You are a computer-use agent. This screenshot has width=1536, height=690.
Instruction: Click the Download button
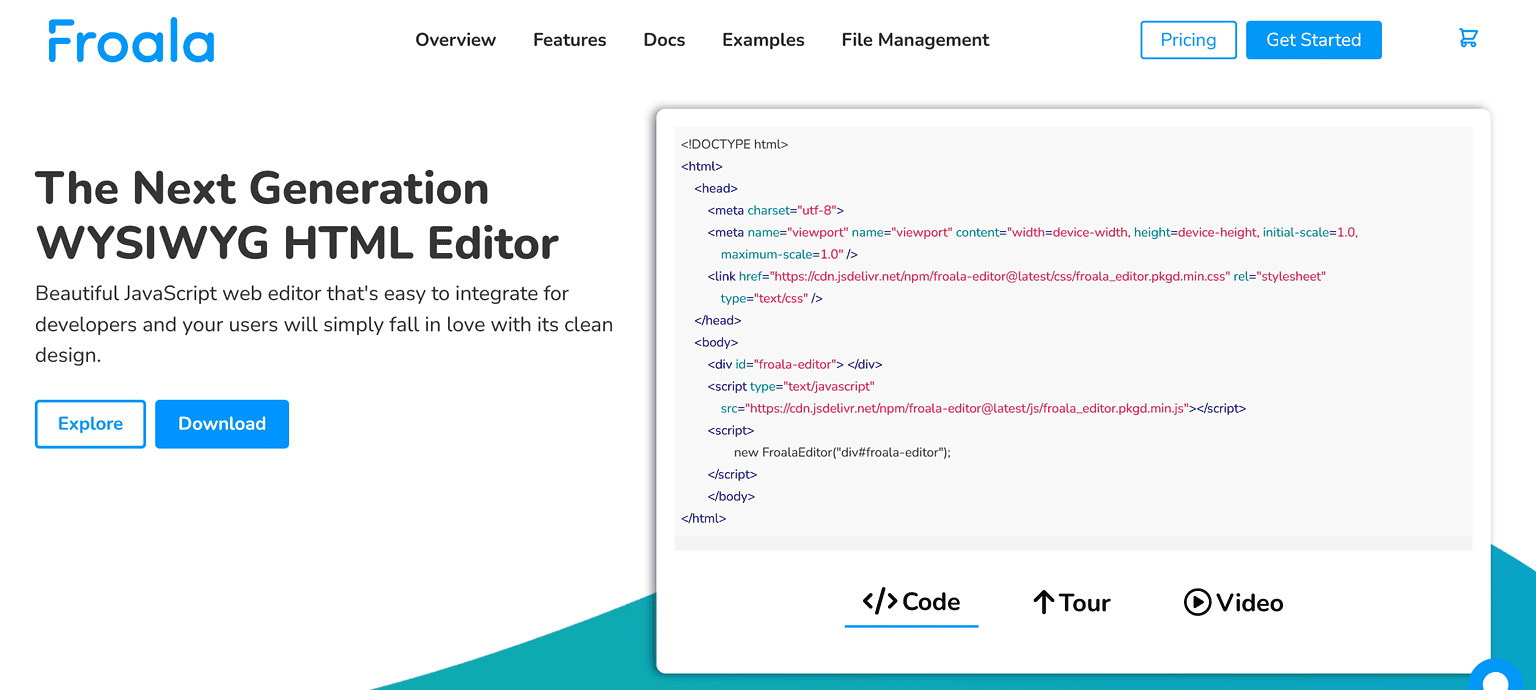point(222,424)
